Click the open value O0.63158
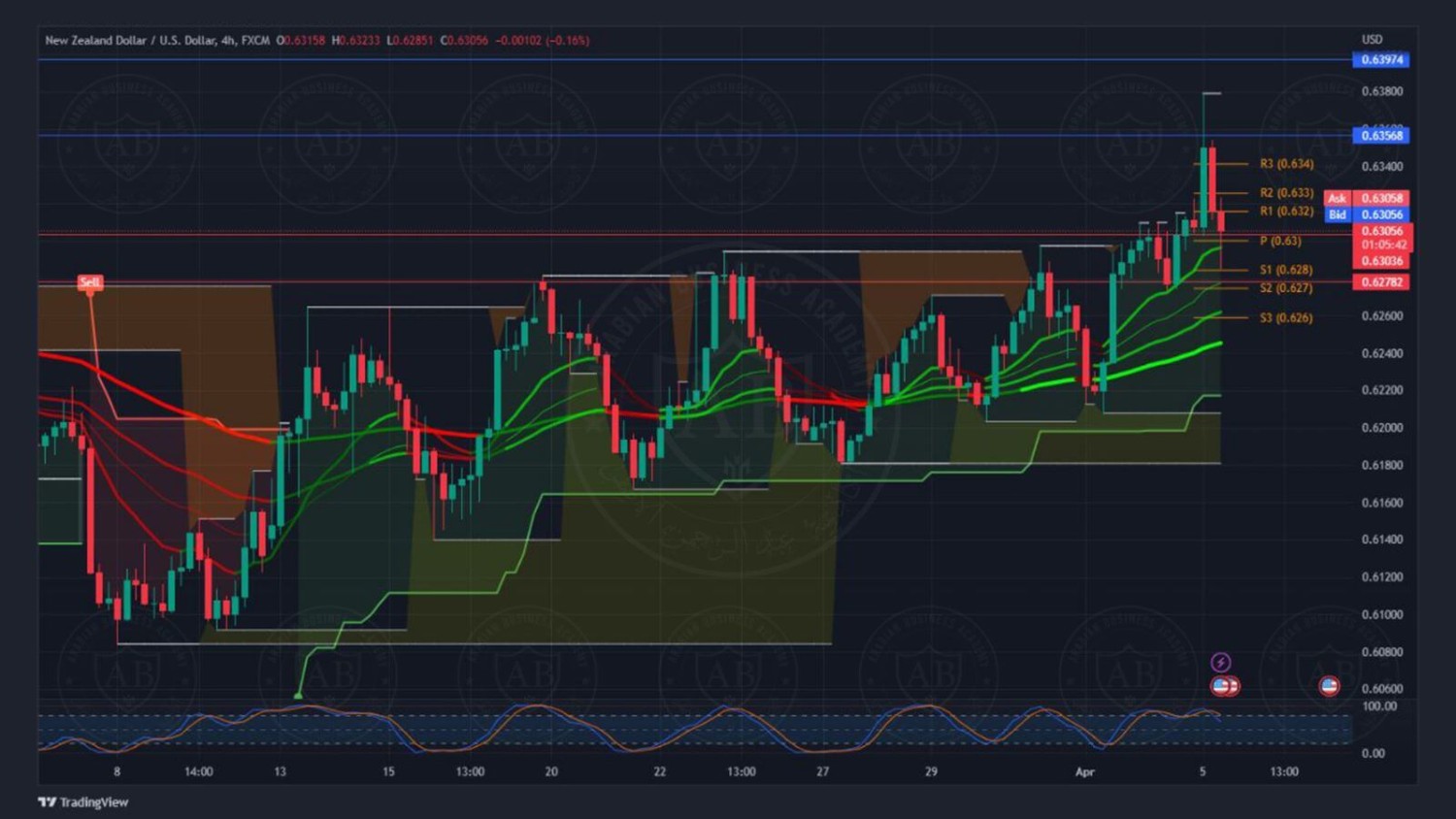The image size is (1456, 819). point(301,41)
